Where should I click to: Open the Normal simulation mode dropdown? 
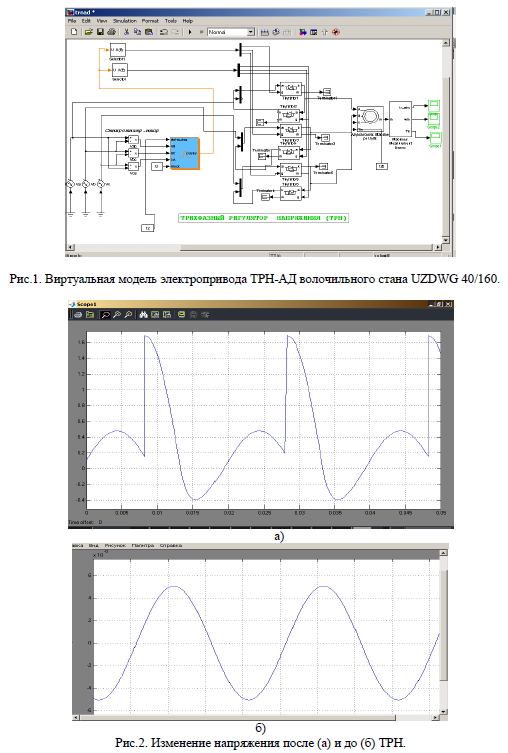tap(231, 32)
